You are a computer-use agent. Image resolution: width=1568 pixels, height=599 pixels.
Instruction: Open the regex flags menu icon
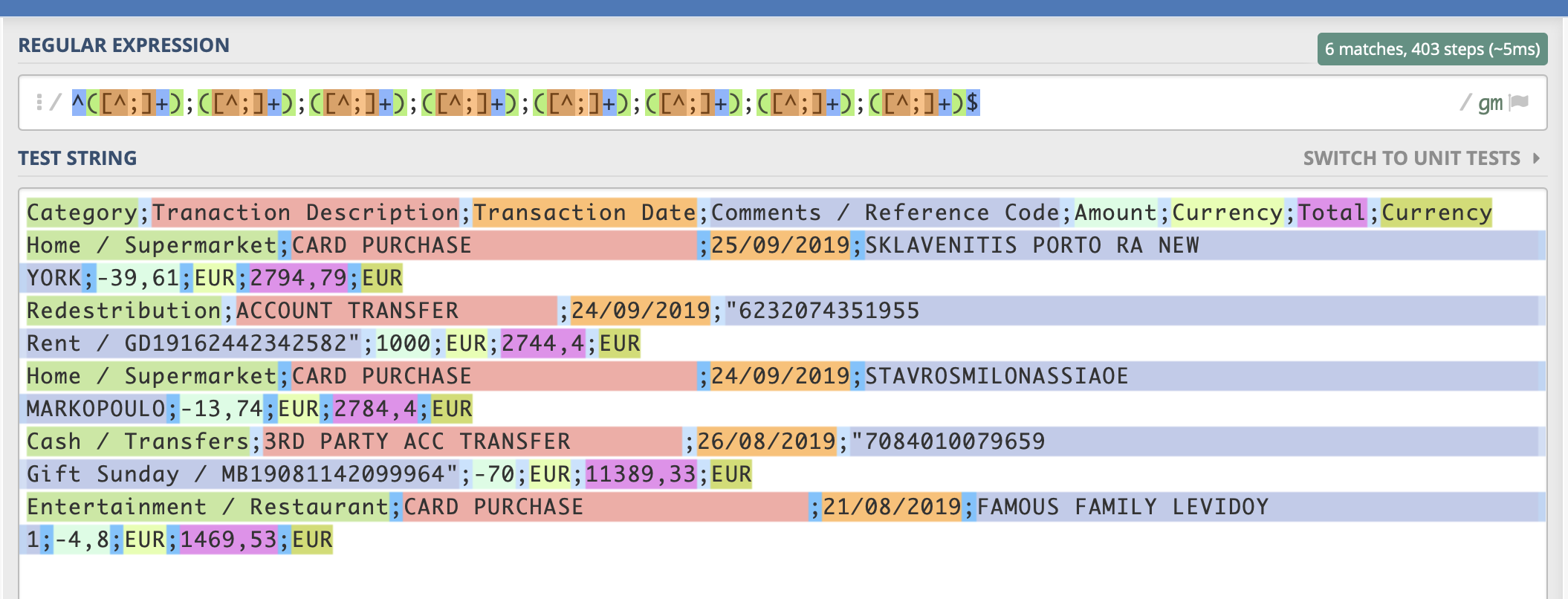pyautogui.click(x=1520, y=102)
